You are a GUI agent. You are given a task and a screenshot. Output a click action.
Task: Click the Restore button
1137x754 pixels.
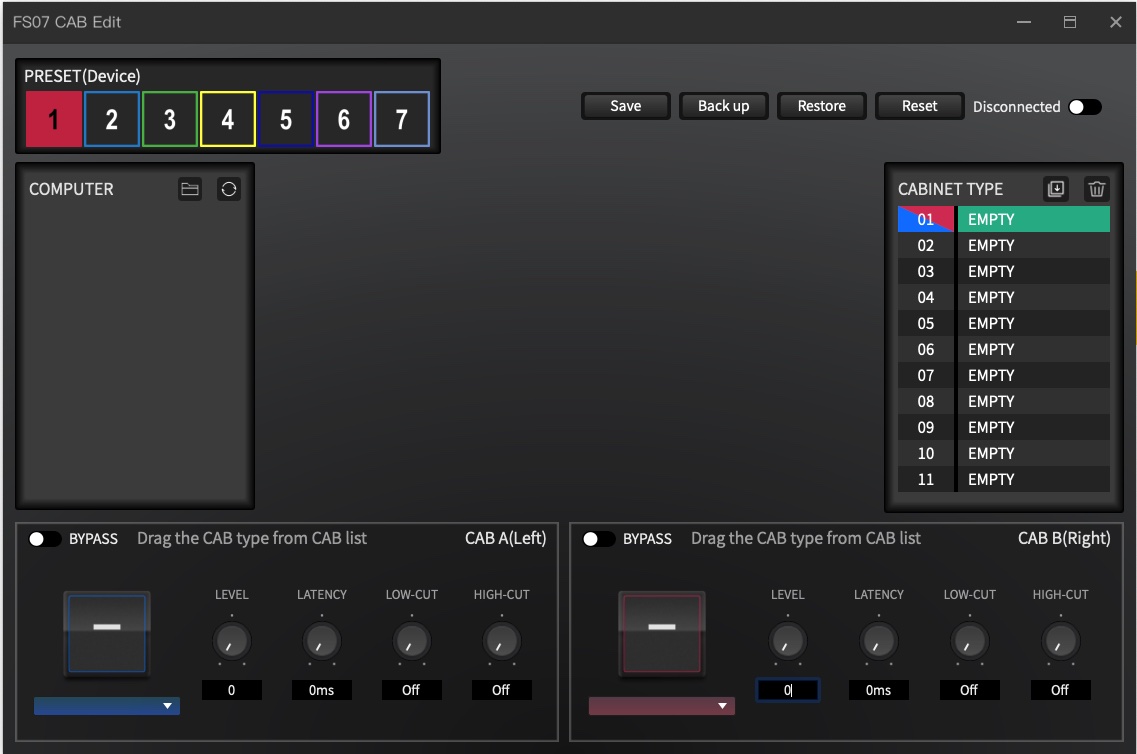point(822,106)
